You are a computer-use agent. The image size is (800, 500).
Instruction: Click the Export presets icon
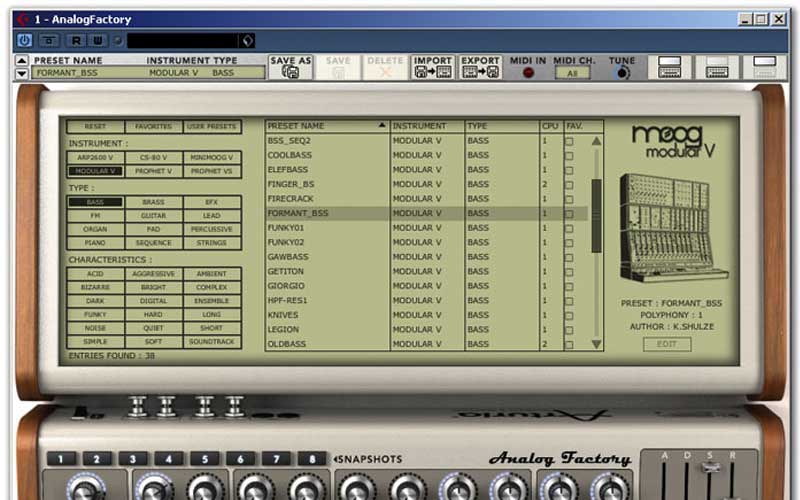coord(480,67)
